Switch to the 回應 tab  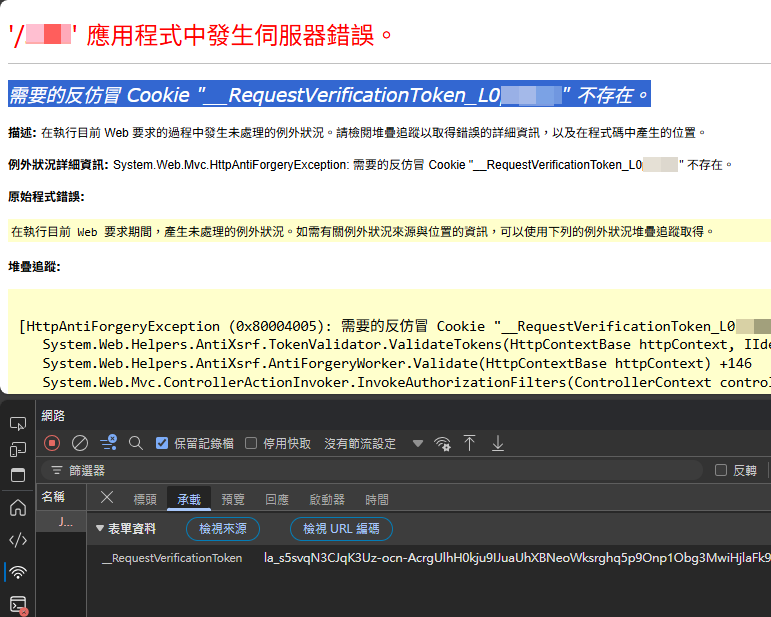coord(277,499)
